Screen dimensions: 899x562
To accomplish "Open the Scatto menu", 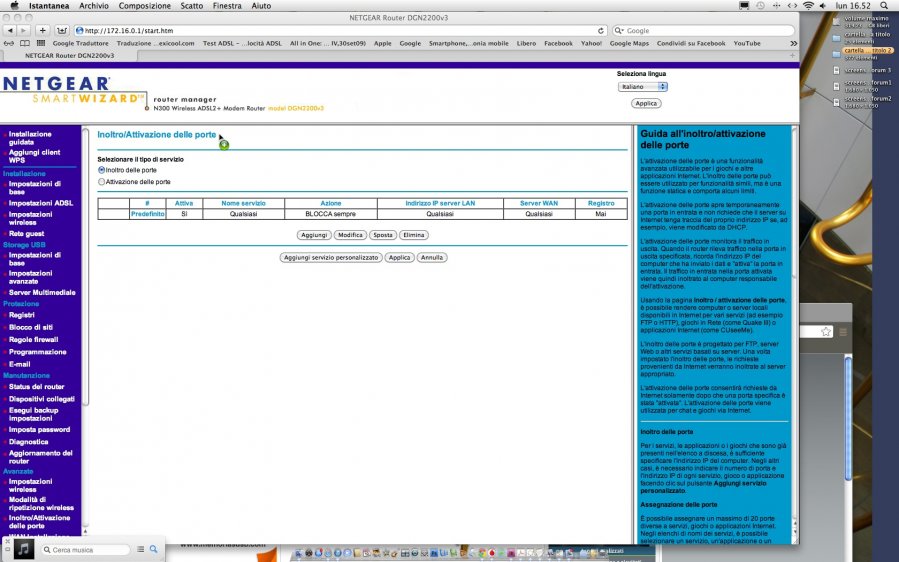I will point(191,6).
